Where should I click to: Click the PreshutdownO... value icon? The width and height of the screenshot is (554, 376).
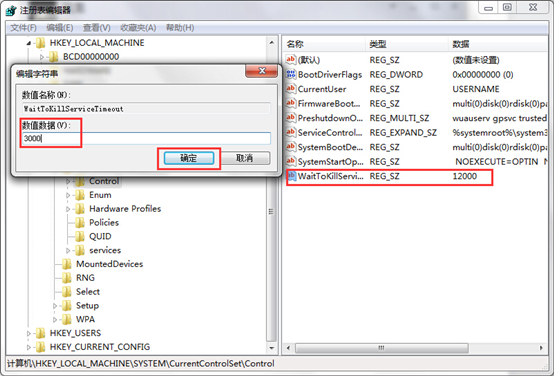[x=291, y=117]
